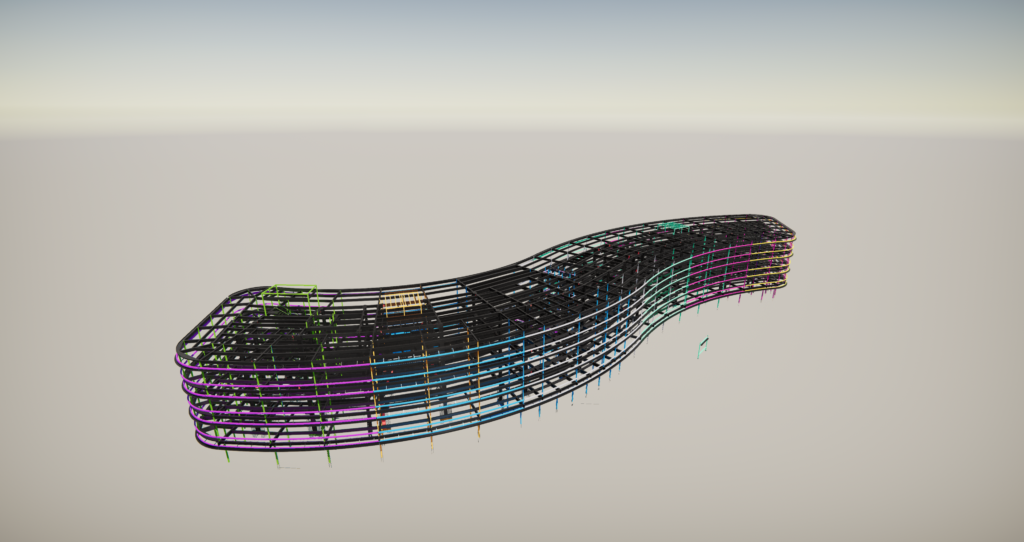Pick the detached teal frame beside the building
The width and height of the screenshot is (1024, 542).
pyautogui.click(x=703, y=347)
